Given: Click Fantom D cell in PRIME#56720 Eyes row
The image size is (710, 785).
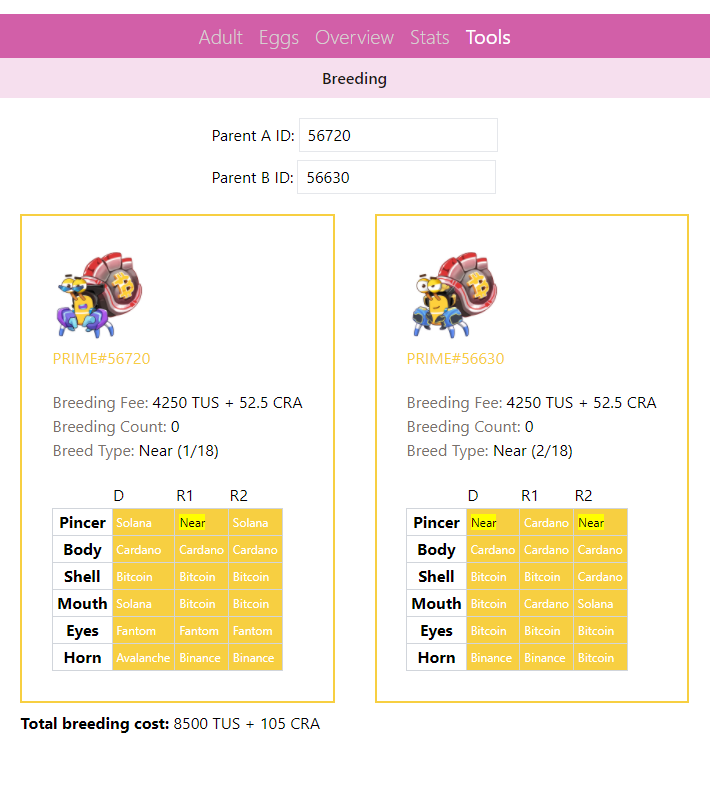Looking at the screenshot, I should [x=143, y=630].
